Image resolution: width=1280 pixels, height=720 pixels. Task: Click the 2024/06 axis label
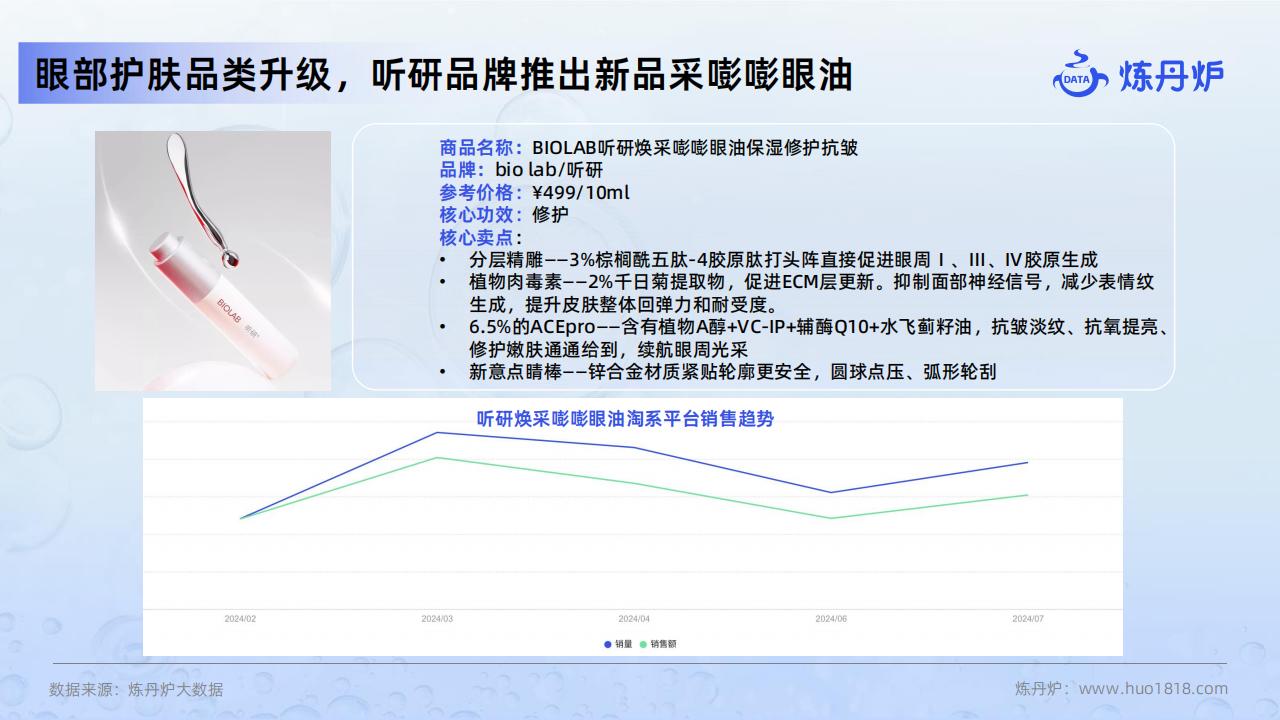tap(831, 619)
